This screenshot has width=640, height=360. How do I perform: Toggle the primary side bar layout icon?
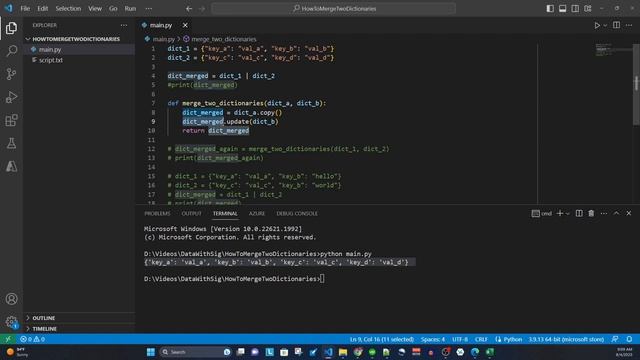click(x=550, y=9)
